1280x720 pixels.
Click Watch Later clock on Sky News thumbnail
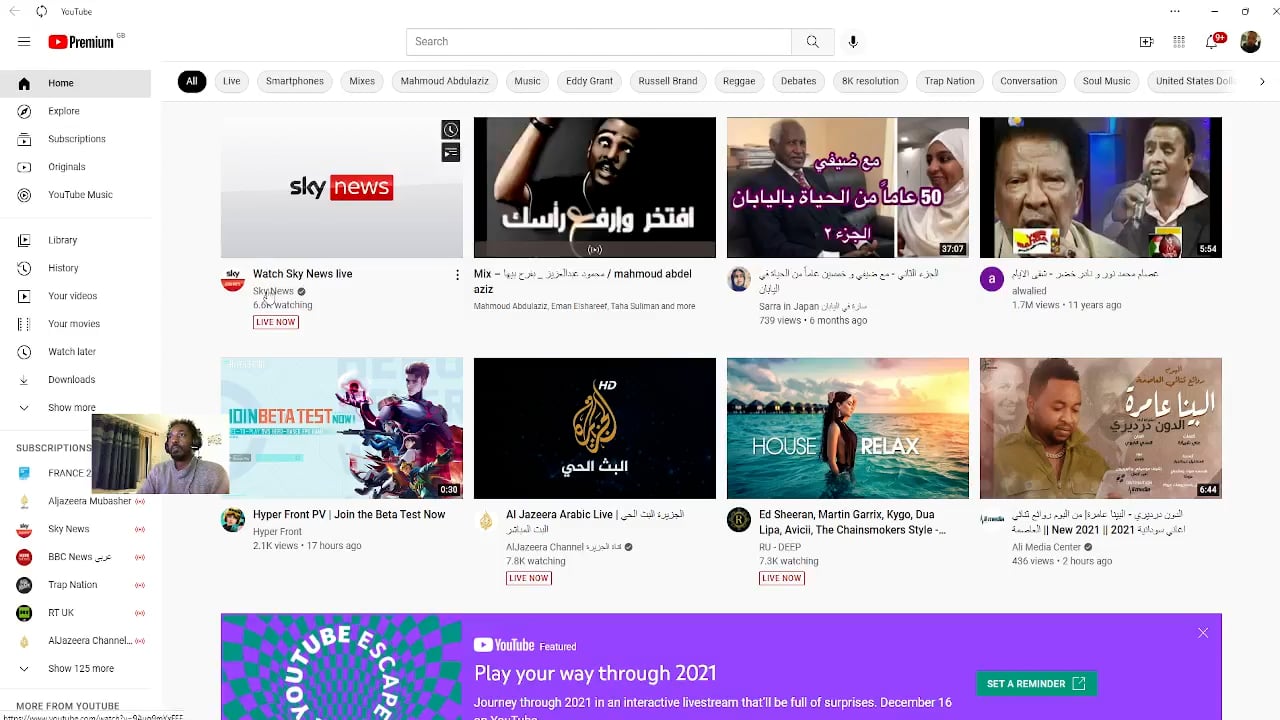(451, 130)
